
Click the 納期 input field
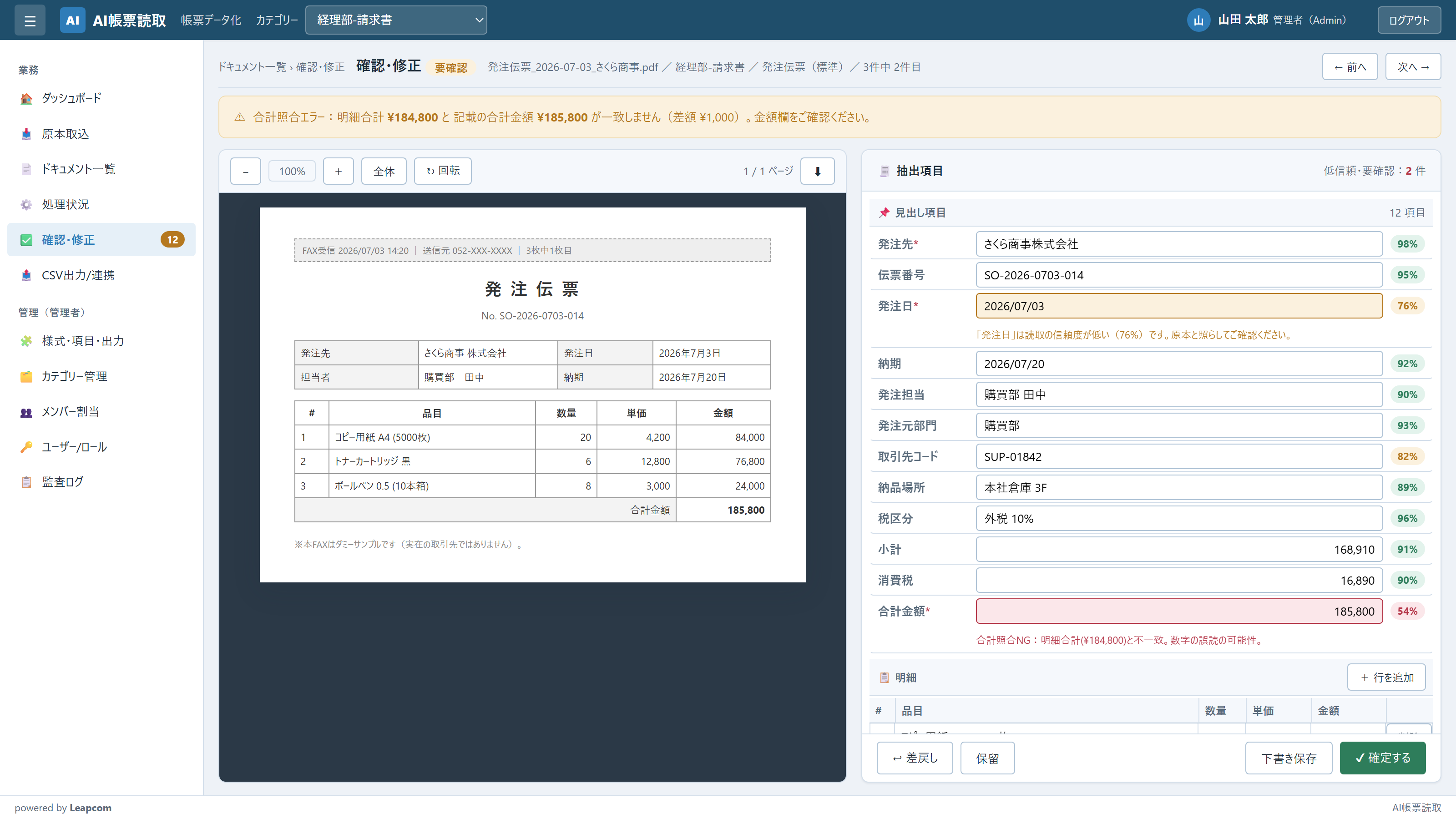(x=1179, y=364)
